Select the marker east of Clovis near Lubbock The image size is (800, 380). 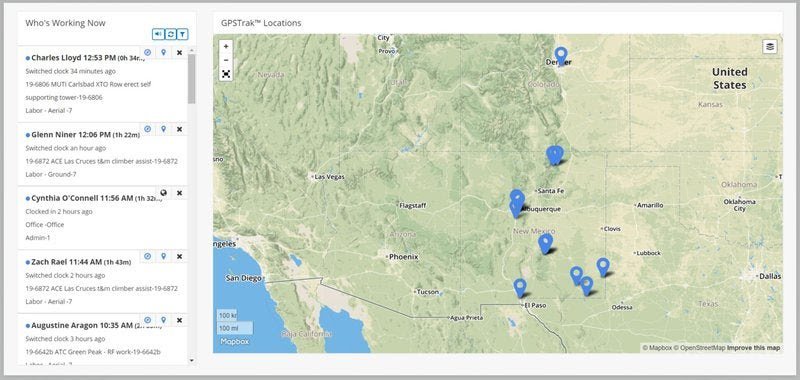(603, 267)
